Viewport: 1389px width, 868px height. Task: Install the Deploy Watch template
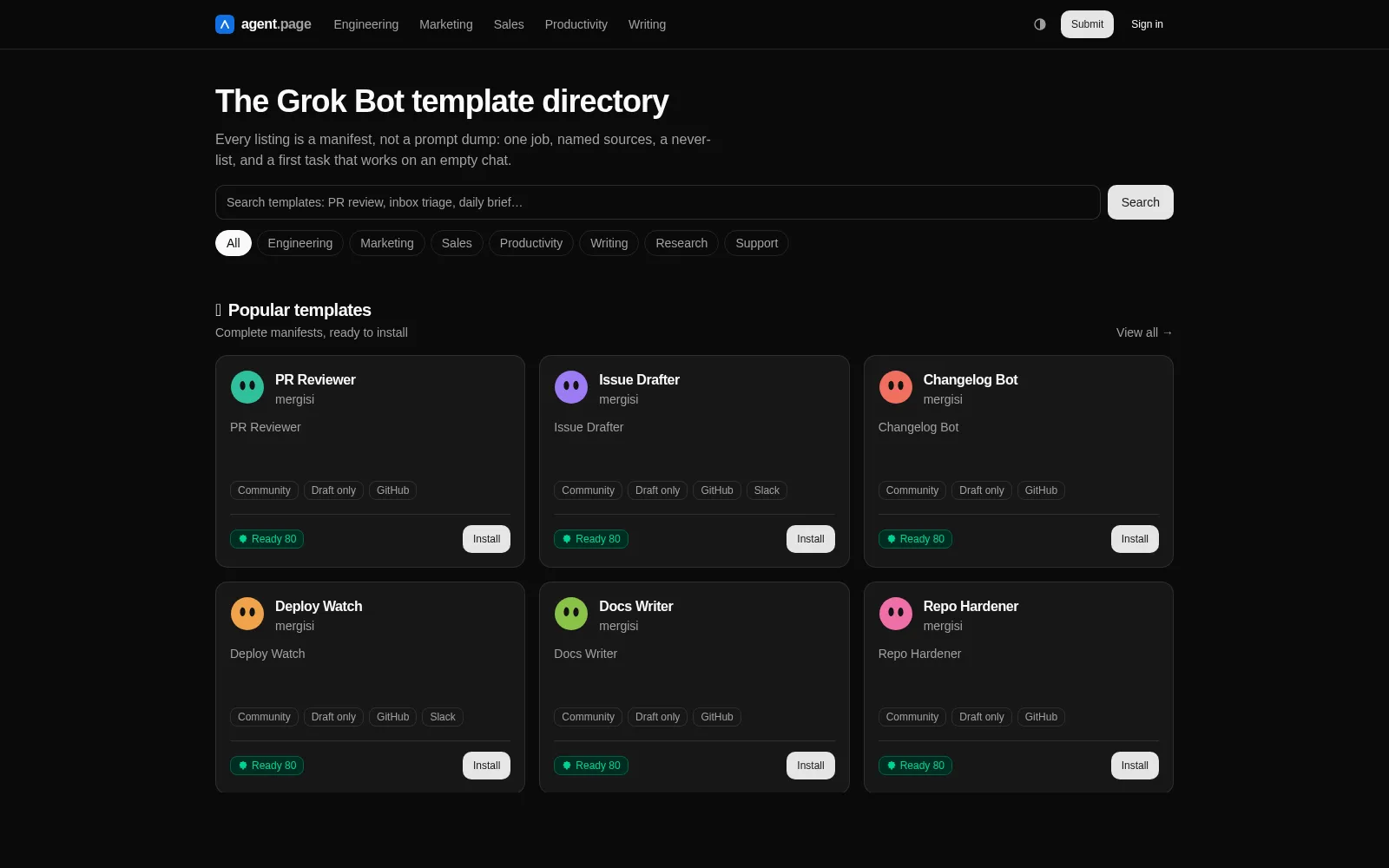pos(486,766)
